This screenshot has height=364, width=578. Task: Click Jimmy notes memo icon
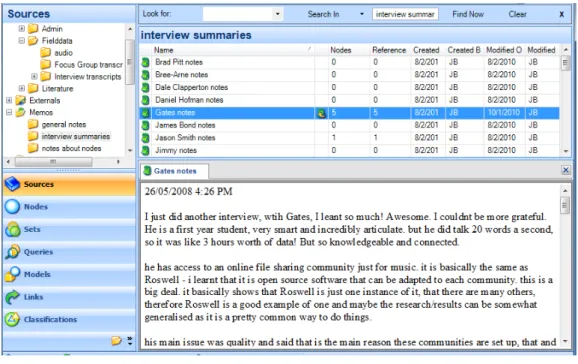tap(146, 150)
